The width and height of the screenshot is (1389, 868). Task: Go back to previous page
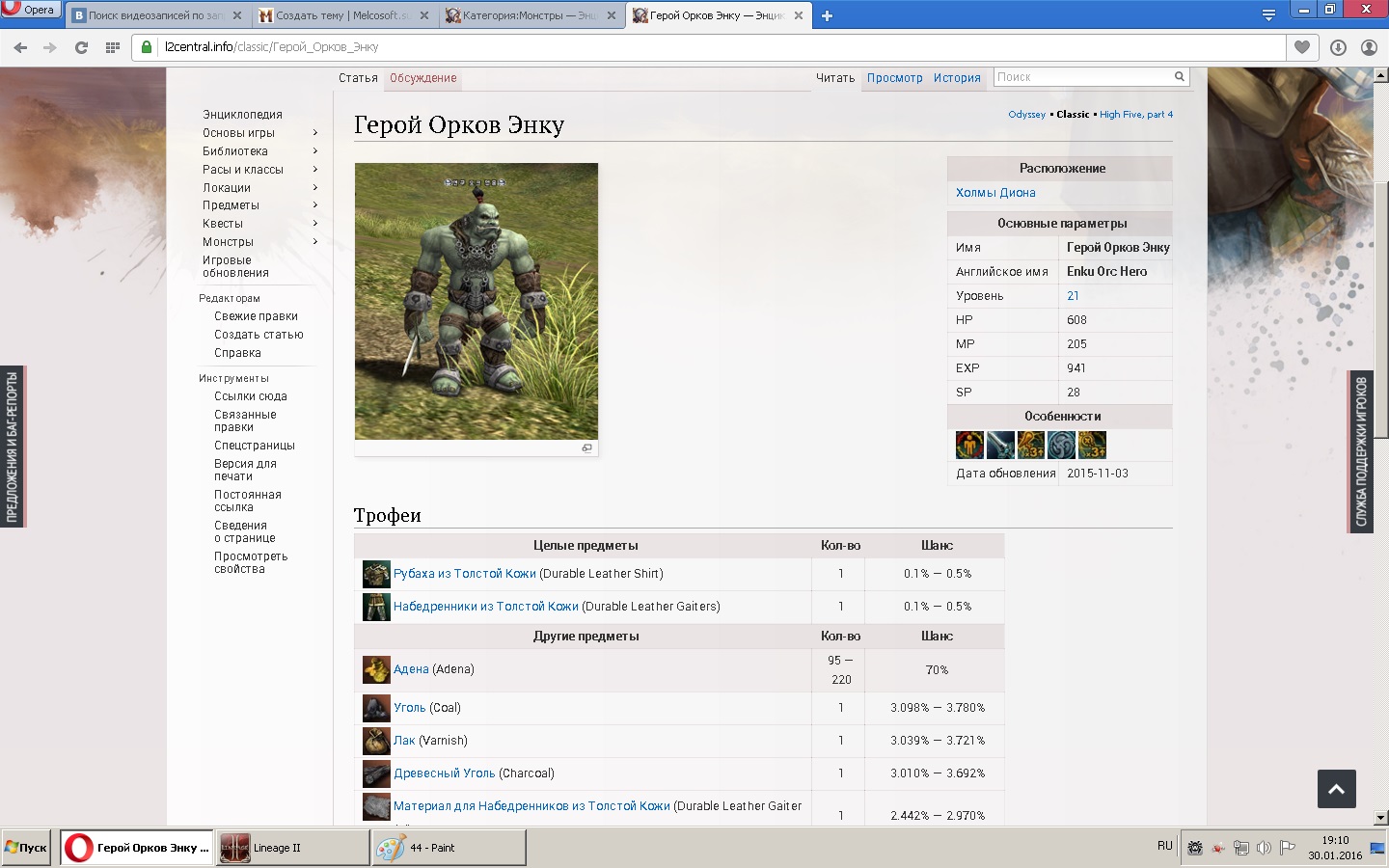(x=20, y=47)
